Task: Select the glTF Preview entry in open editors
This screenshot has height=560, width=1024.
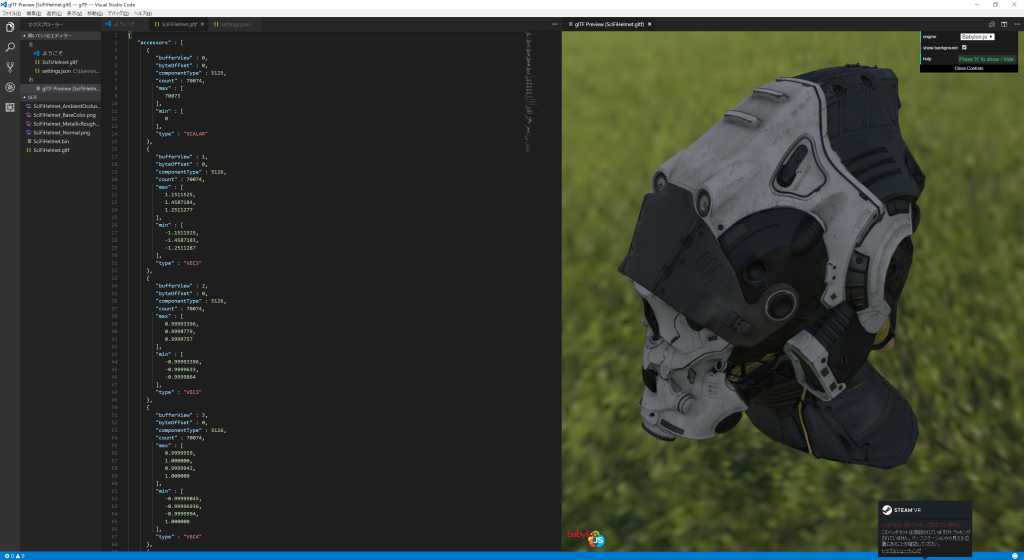Action: point(60,88)
